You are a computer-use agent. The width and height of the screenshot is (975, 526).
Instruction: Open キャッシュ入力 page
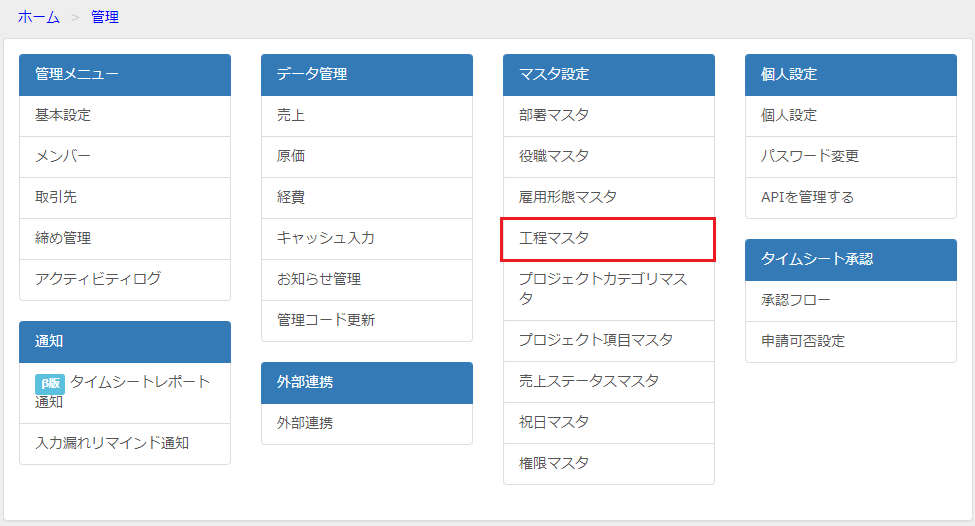pos(367,239)
